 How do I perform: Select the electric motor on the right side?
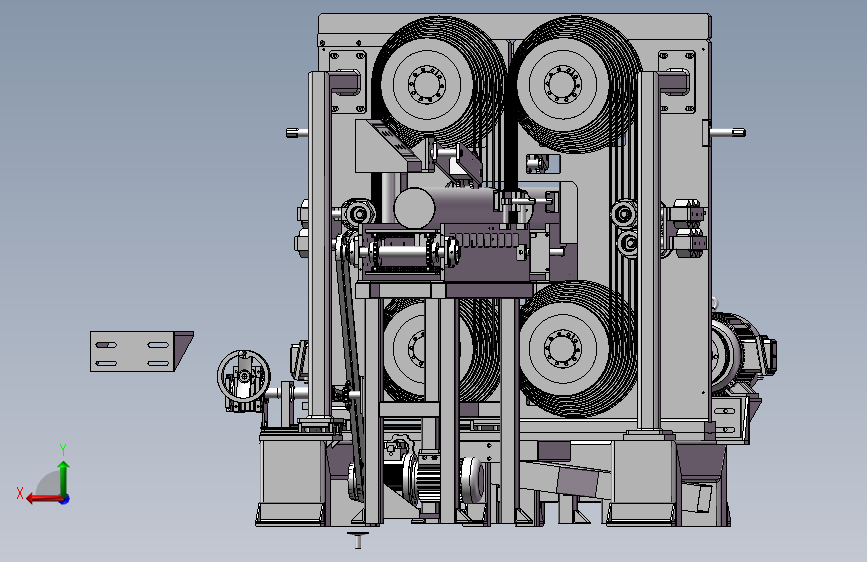(x=743, y=352)
